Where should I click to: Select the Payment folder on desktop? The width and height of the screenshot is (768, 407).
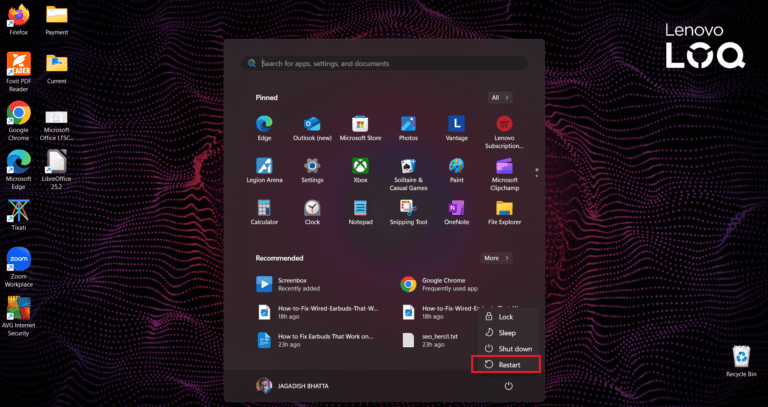click(x=57, y=20)
